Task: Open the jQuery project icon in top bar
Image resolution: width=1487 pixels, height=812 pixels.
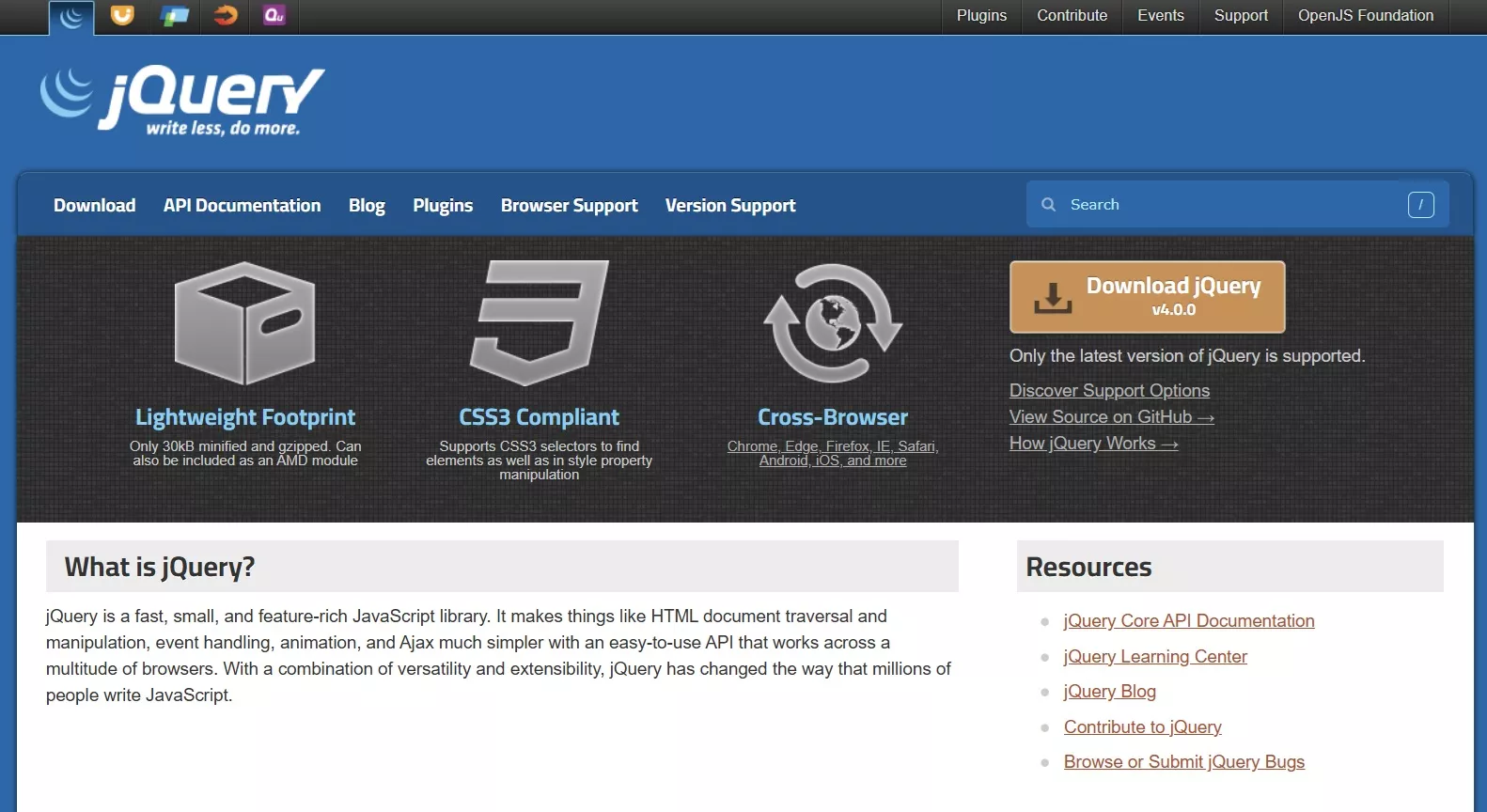Action: pos(71,16)
